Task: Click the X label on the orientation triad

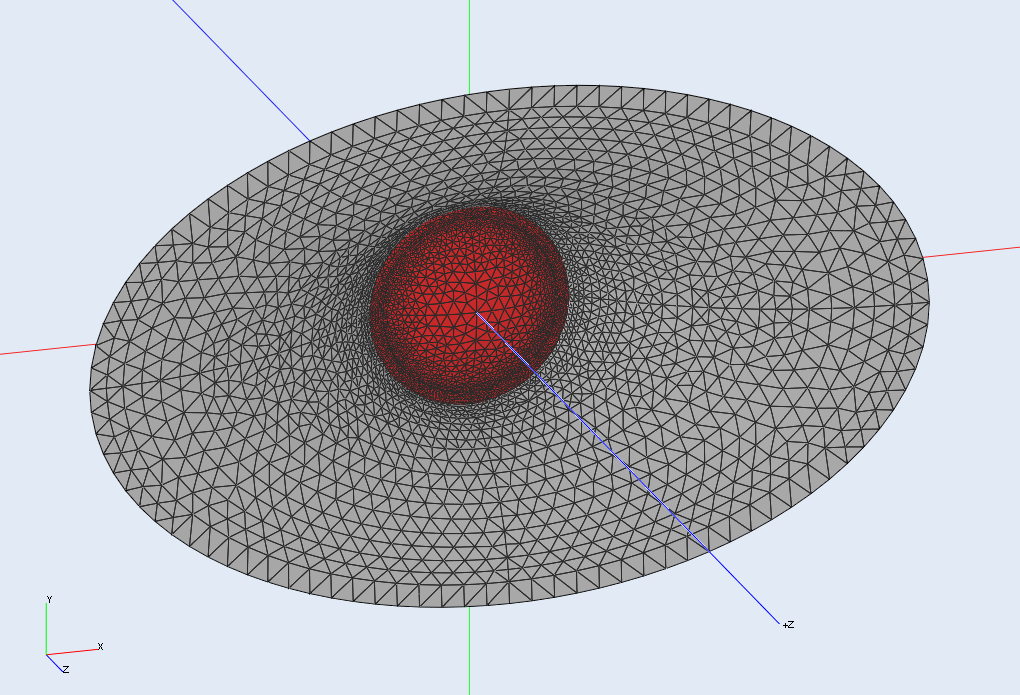Action: click(100, 646)
